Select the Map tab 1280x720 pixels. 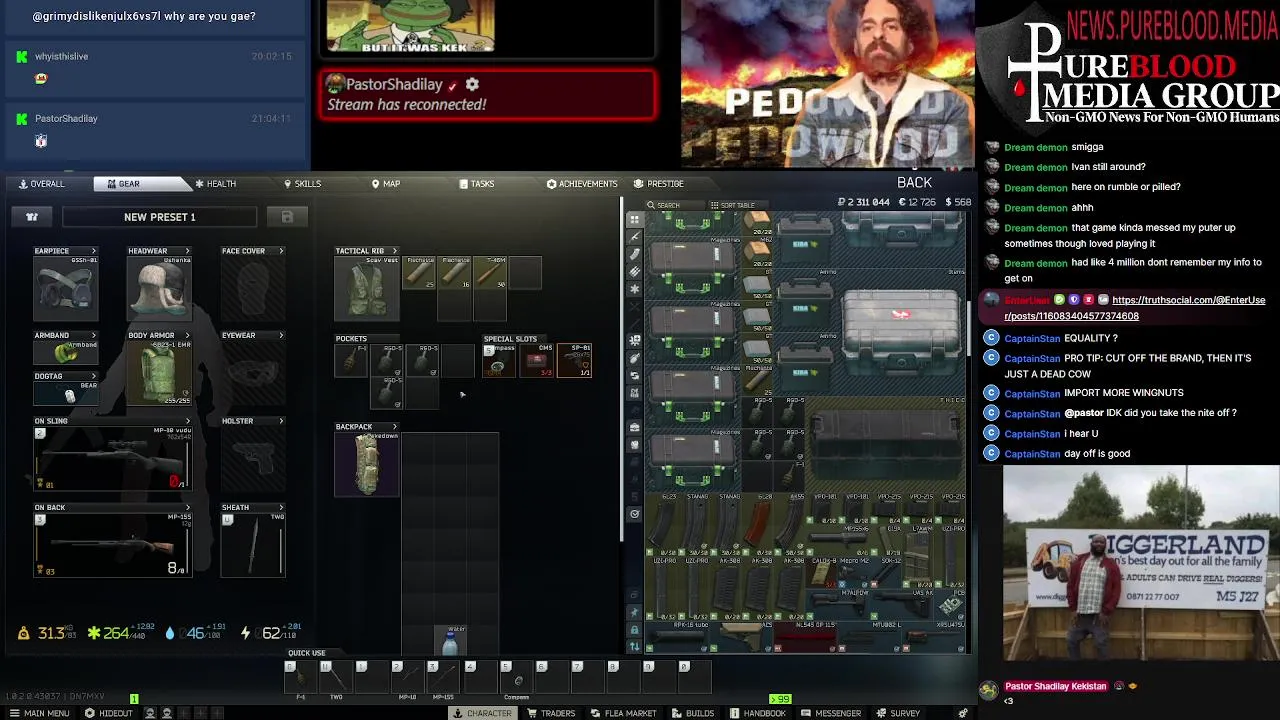385,184
